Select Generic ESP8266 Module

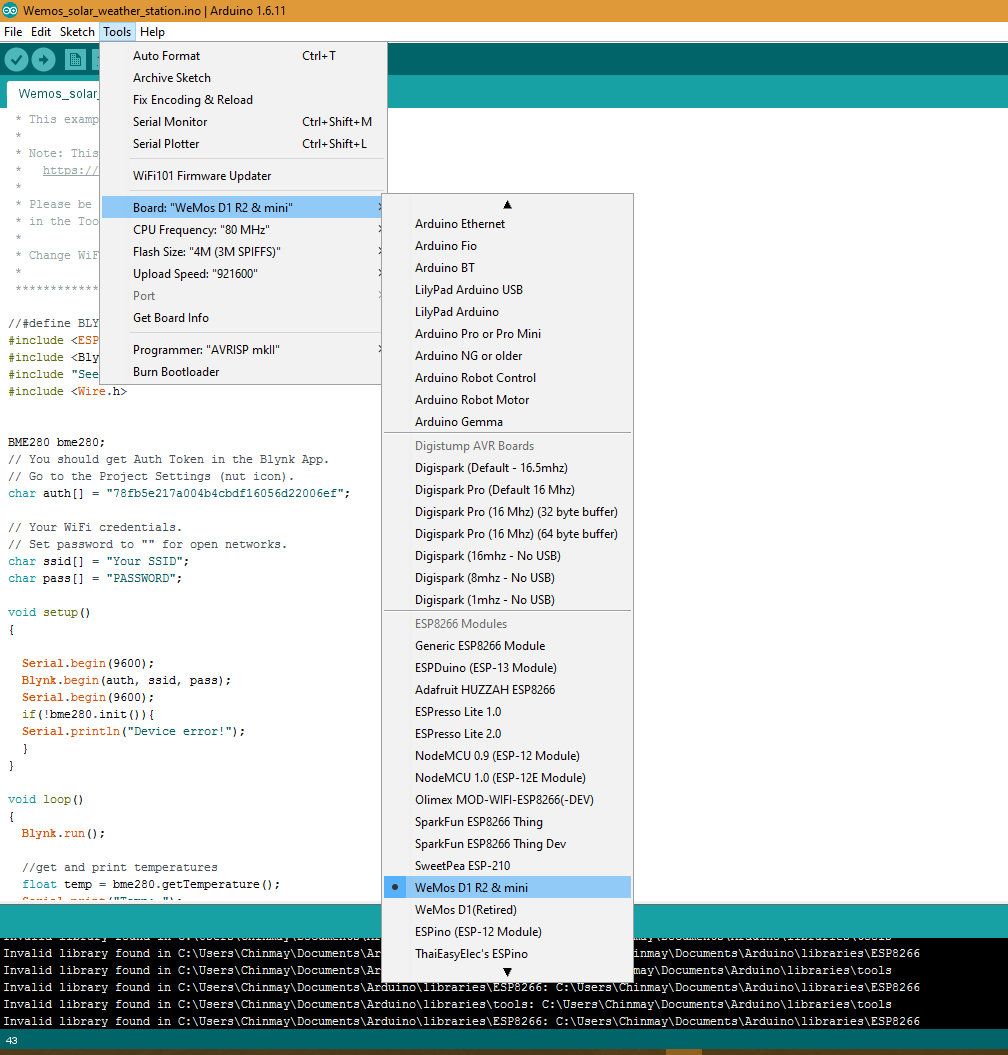click(x=507, y=646)
